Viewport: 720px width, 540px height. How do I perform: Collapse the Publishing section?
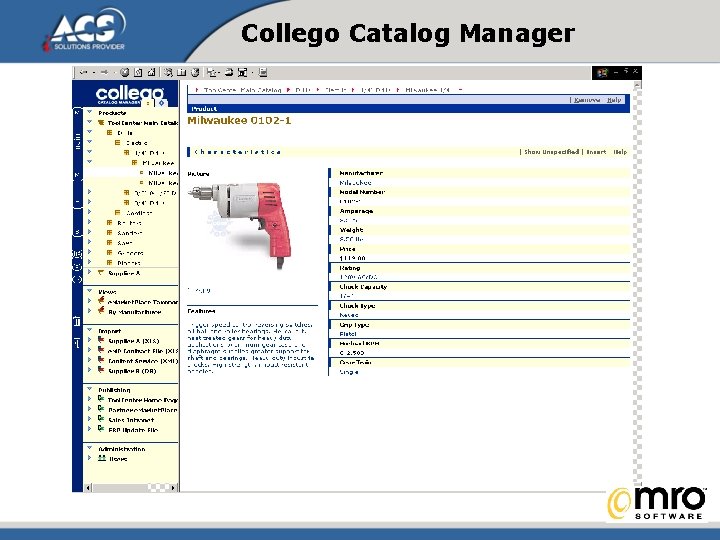[90, 389]
